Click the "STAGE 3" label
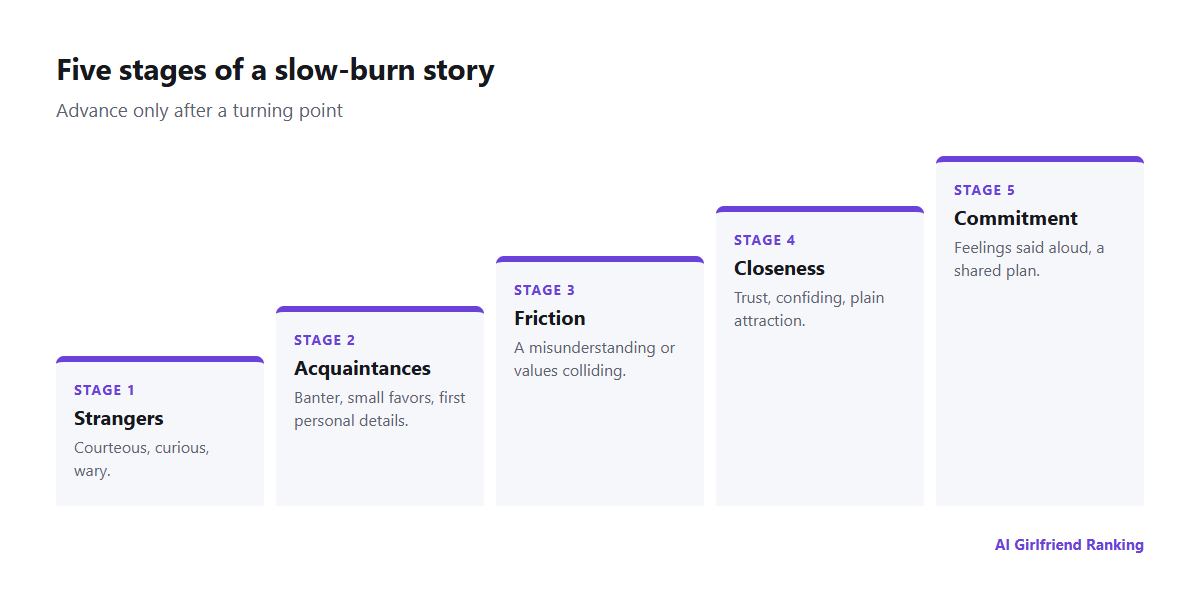The width and height of the screenshot is (1200, 595). [545, 290]
